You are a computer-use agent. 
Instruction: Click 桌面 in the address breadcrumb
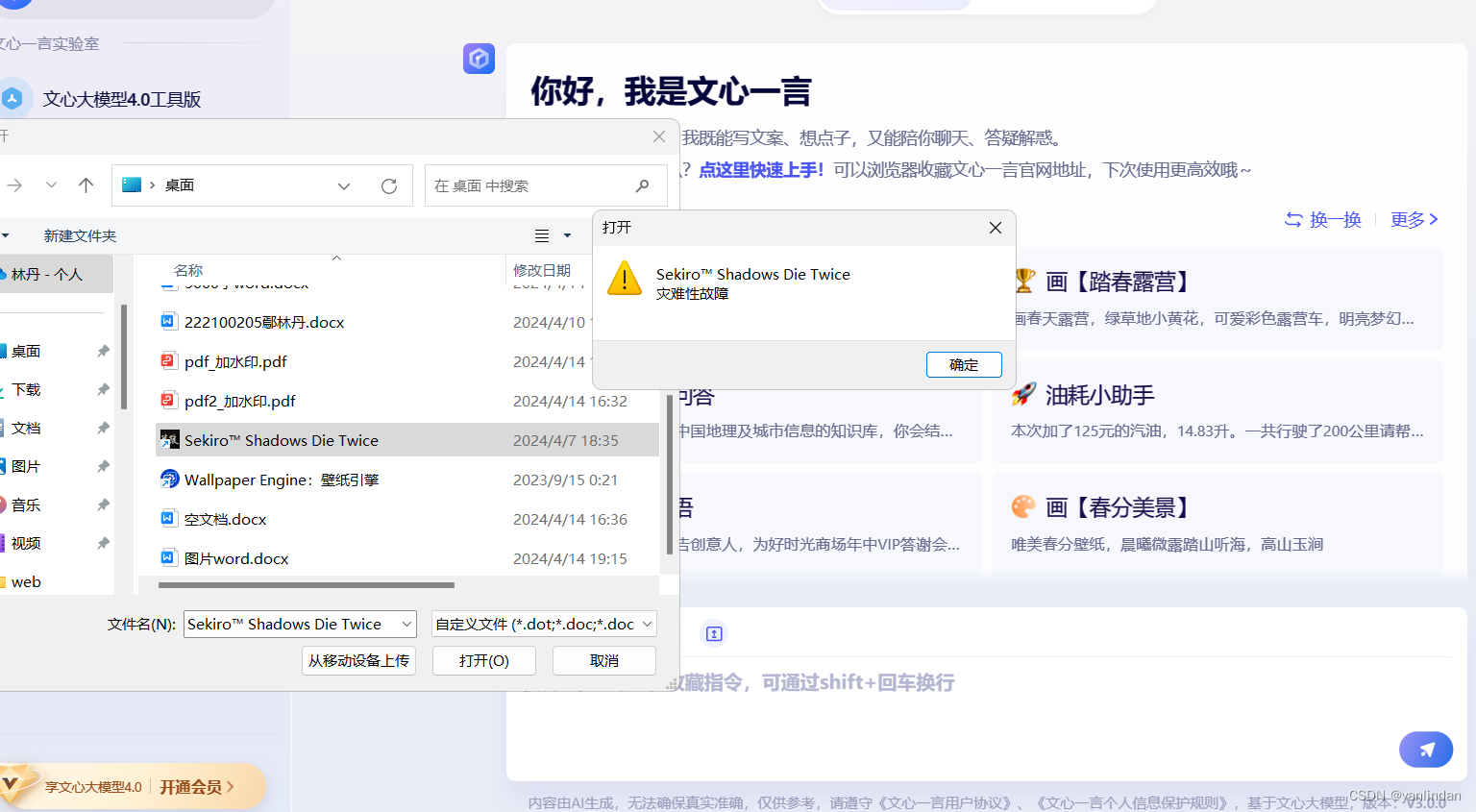pos(180,185)
